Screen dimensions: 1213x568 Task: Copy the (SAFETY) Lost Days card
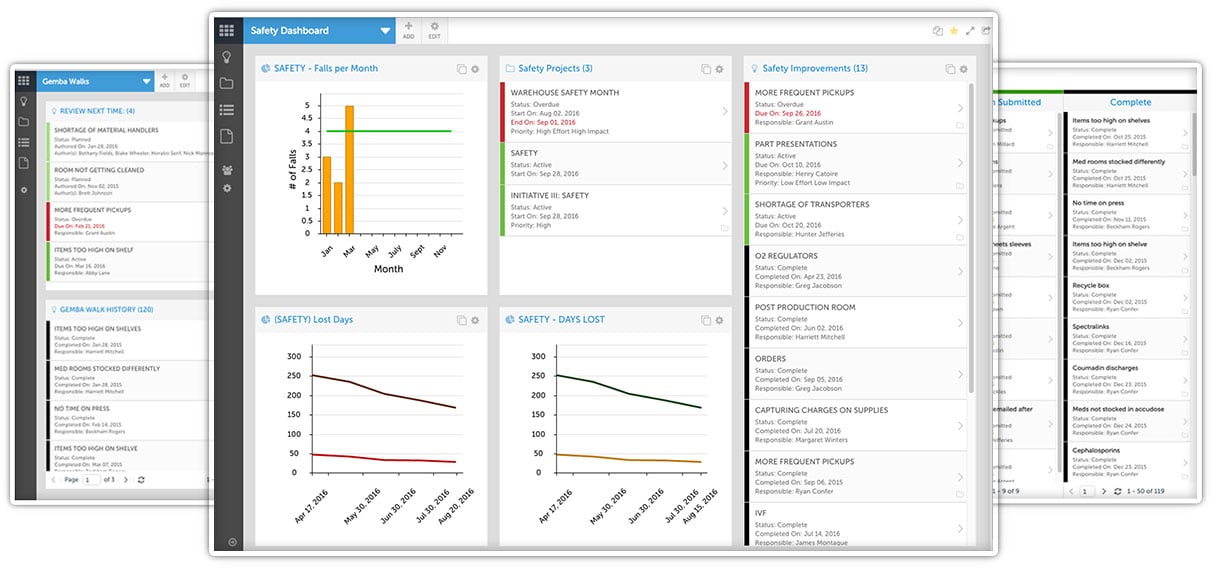(461, 320)
